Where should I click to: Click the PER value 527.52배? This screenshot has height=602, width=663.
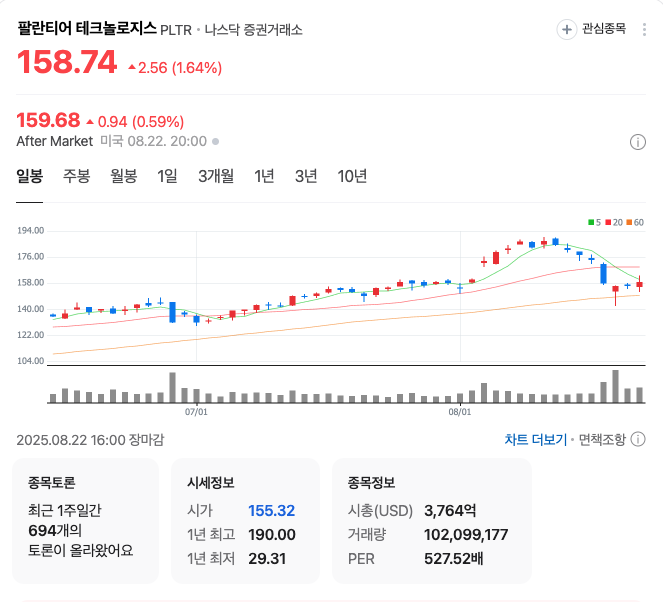point(454,559)
